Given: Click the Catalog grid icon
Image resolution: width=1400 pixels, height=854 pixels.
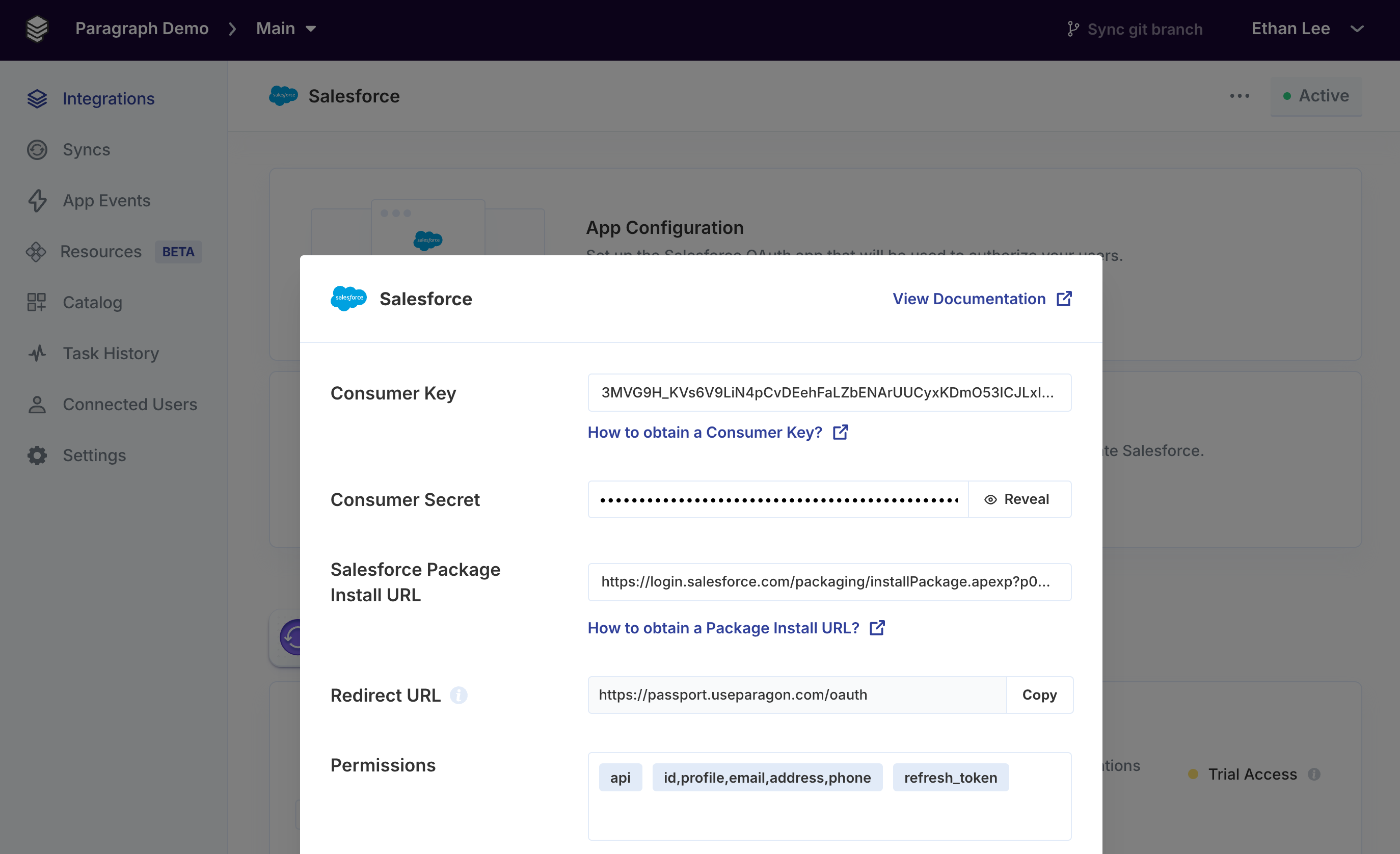Looking at the screenshot, I should [x=37, y=302].
